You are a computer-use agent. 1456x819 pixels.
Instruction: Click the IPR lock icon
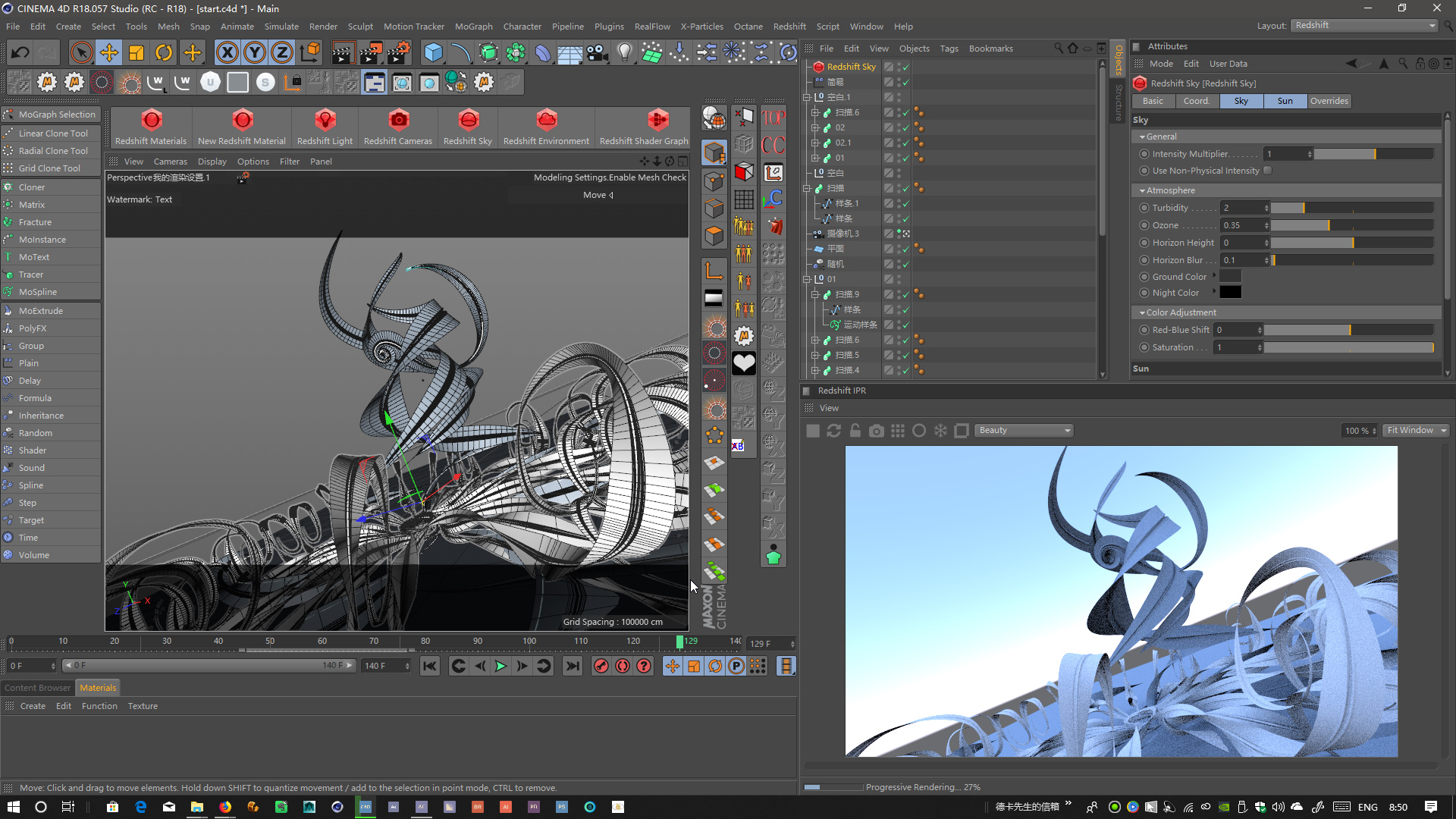click(x=855, y=431)
